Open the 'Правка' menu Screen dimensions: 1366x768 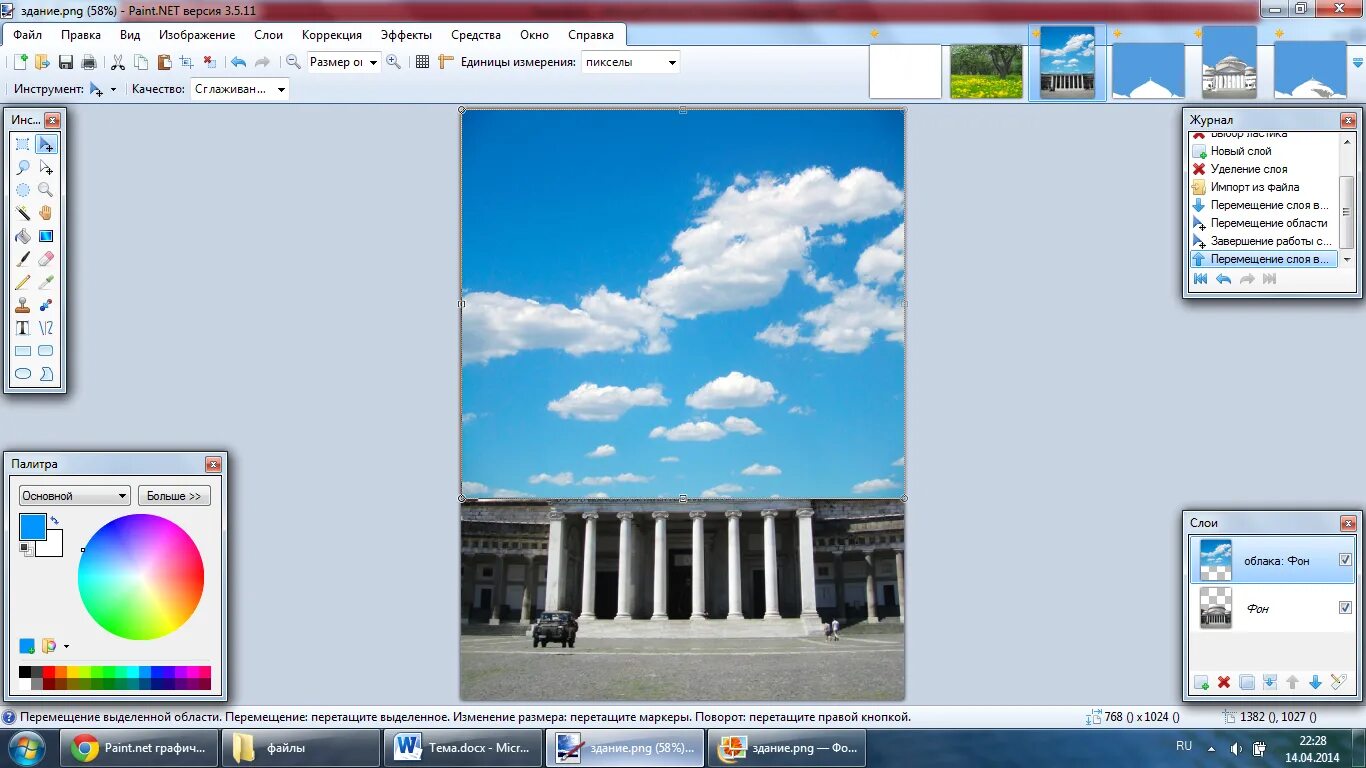[x=81, y=35]
